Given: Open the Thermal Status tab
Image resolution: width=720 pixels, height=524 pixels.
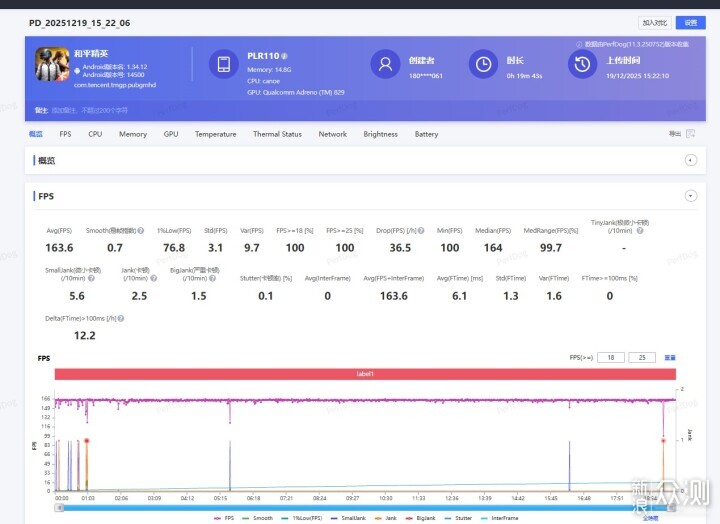Looking at the screenshot, I should click(x=277, y=134).
